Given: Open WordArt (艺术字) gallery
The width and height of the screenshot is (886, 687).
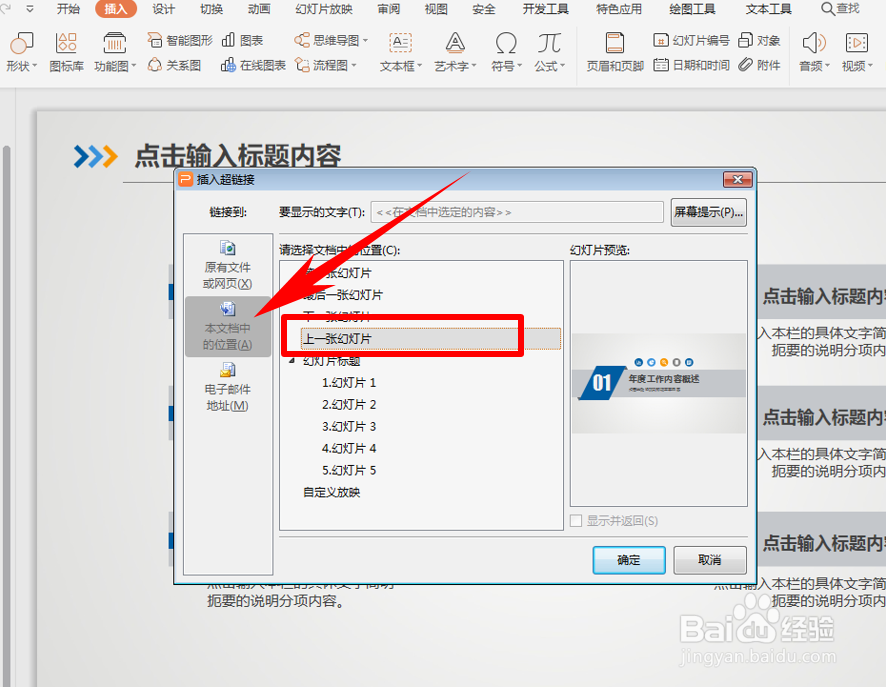Looking at the screenshot, I should pyautogui.click(x=455, y=52).
